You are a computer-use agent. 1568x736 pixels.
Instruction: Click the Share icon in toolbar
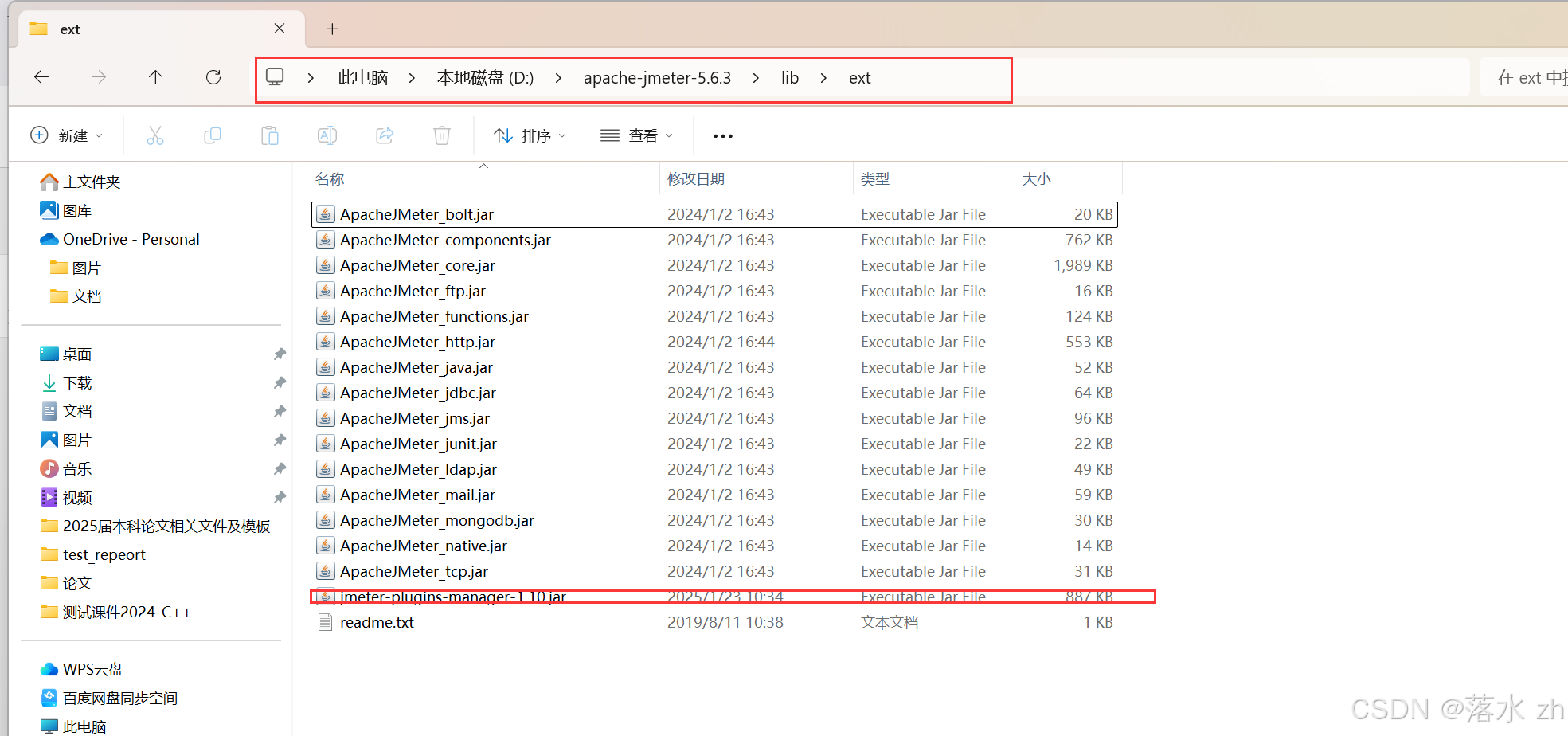coord(385,135)
